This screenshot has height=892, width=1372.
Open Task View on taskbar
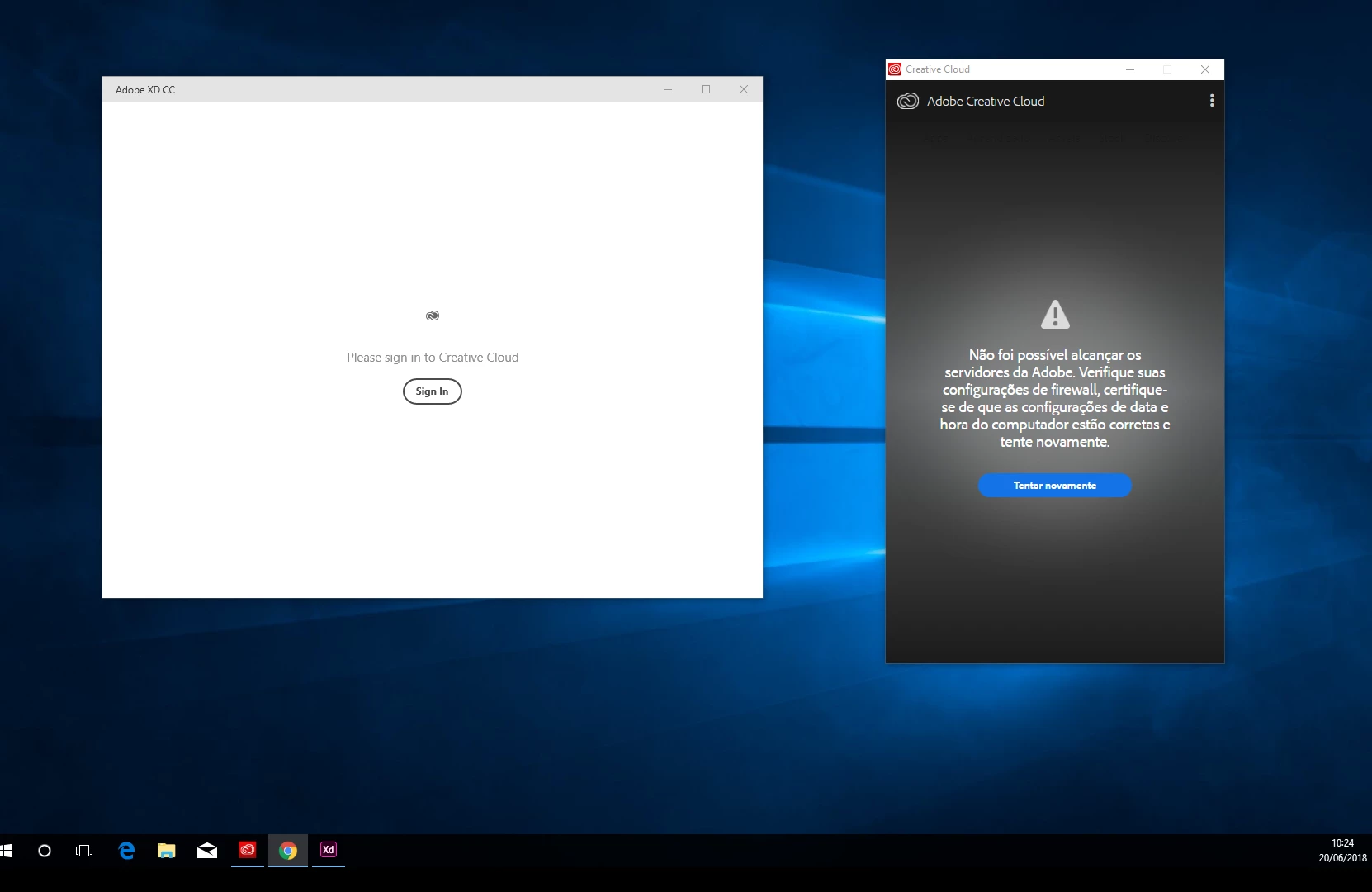pyautogui.click(x=84, y=850)
